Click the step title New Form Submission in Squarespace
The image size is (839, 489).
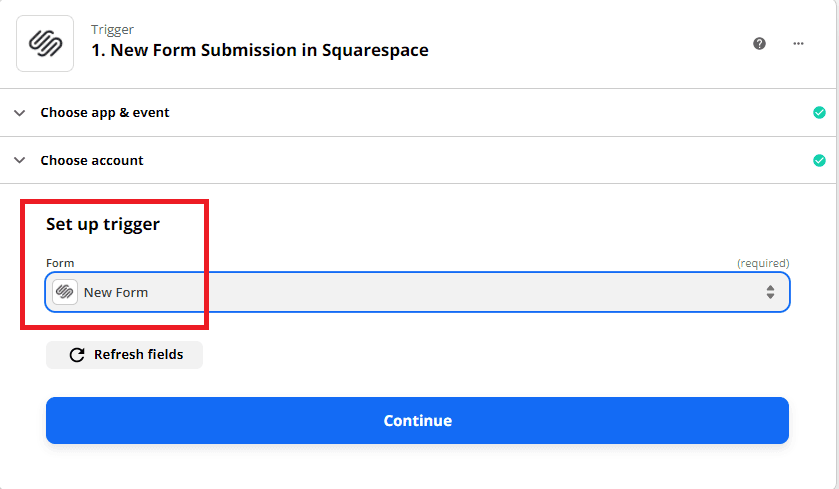(259, 50)
